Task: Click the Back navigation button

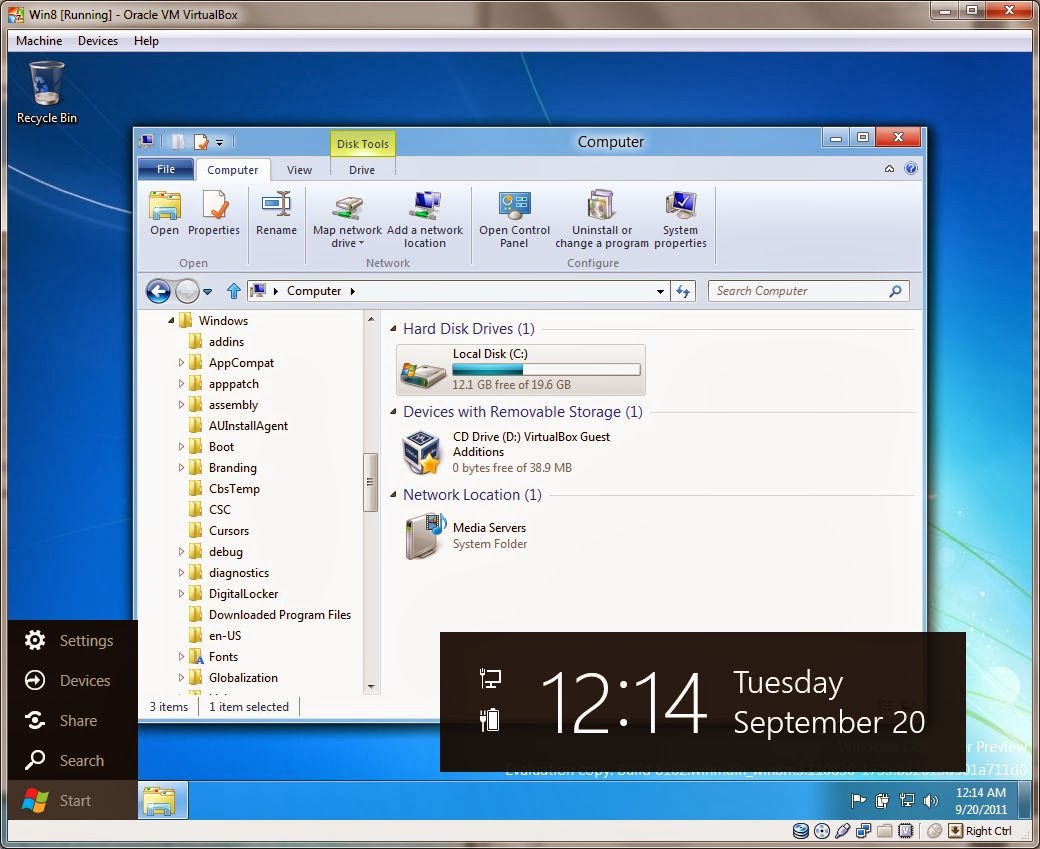Action: 158,291
